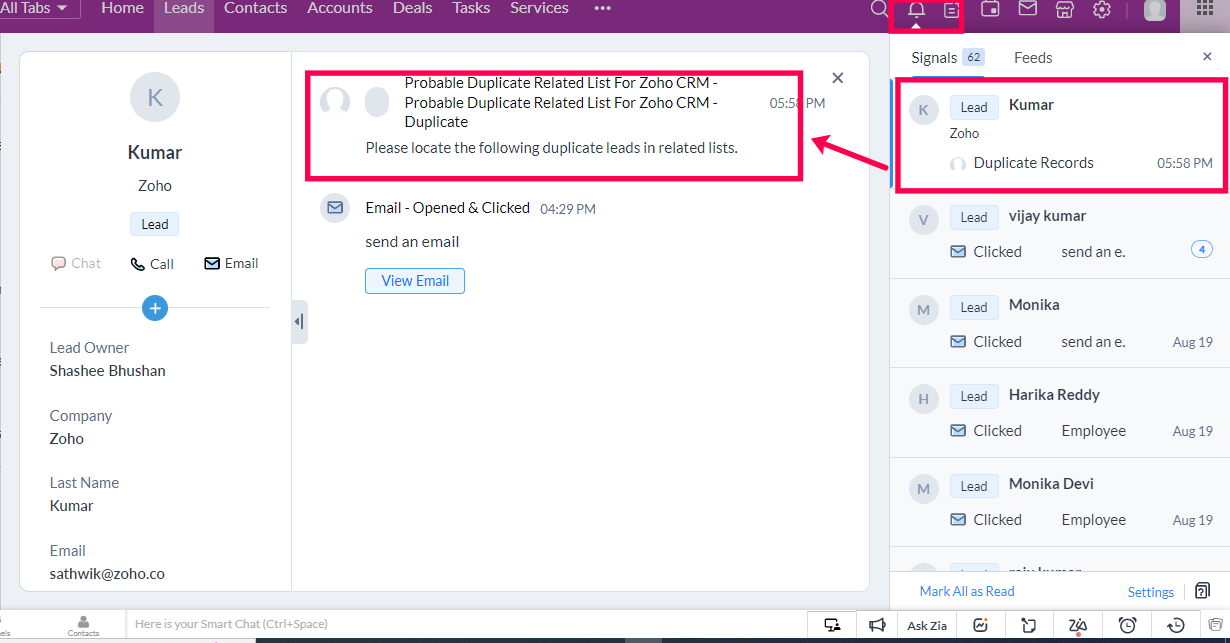Open the Harika Reddy signal entry
The width and height of the screenshot is (1230, 643).
click(x=1060, y=412)
